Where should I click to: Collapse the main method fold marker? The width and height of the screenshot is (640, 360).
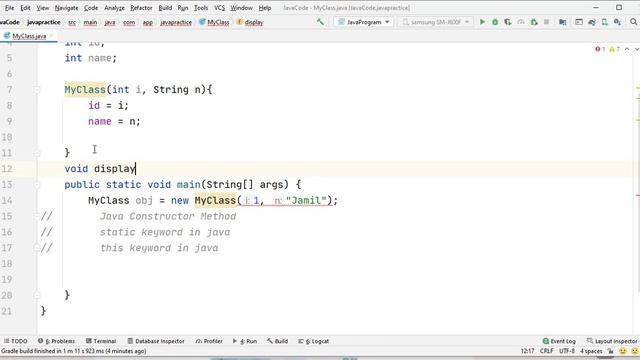point(37,185)
